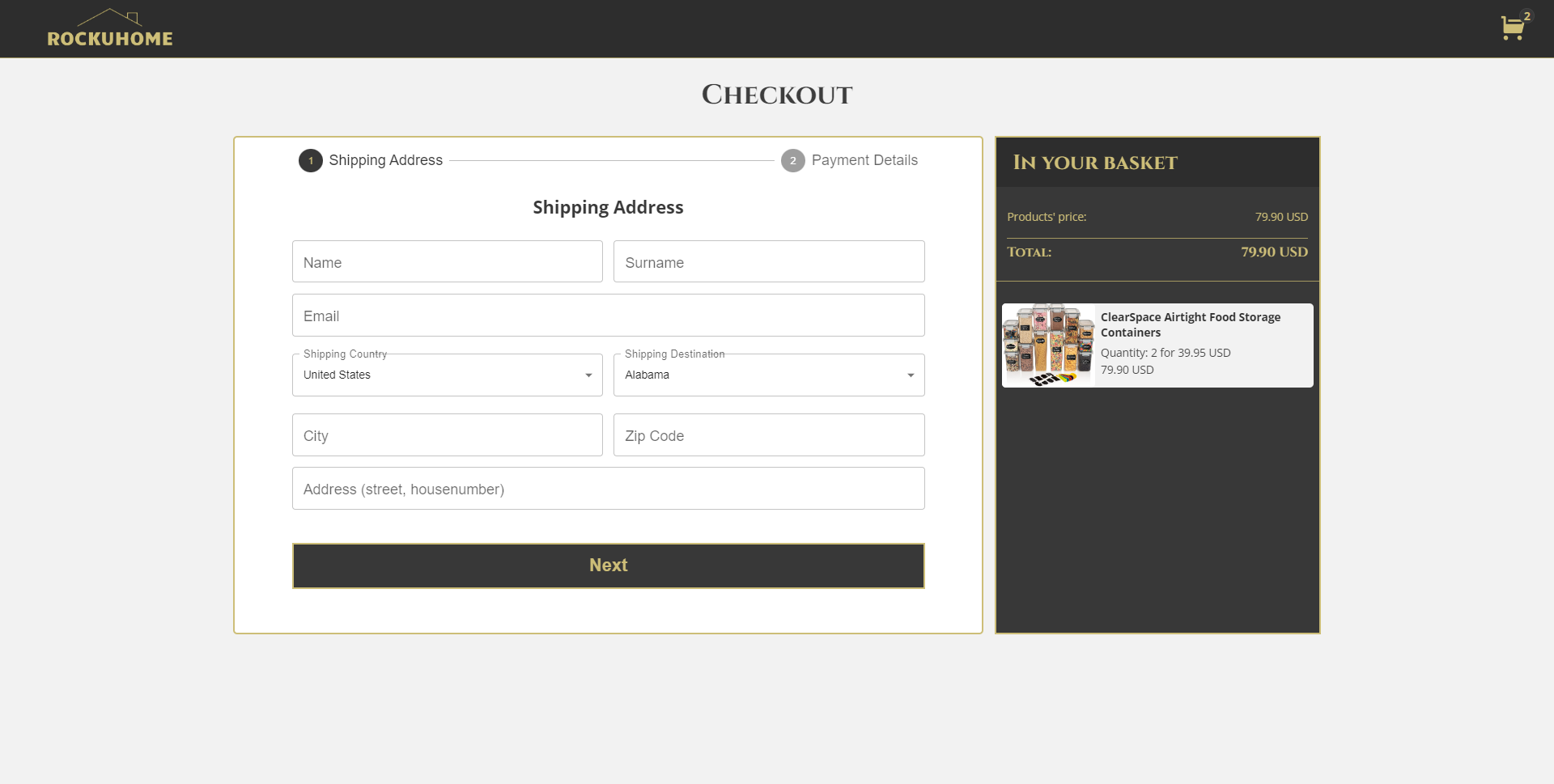Click the food storage containers product thumbnail

[1047, 345]
